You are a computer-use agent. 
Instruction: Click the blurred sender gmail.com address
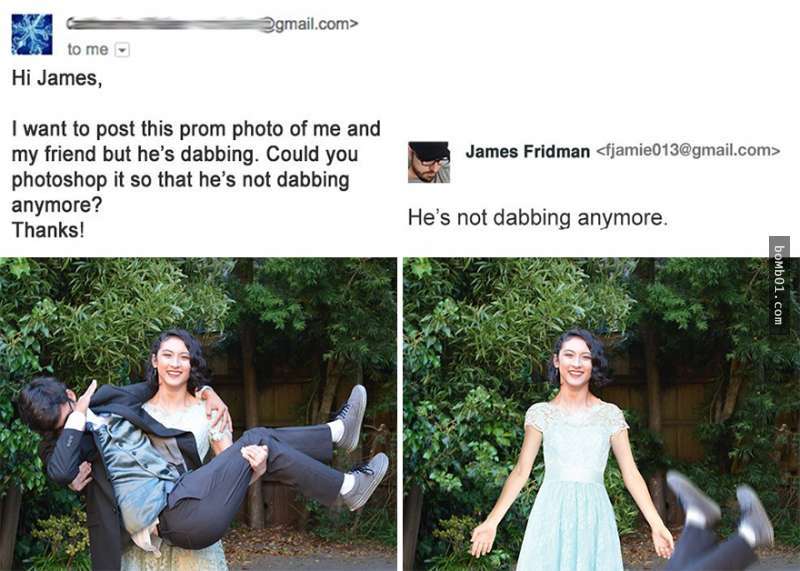point(212,24)
